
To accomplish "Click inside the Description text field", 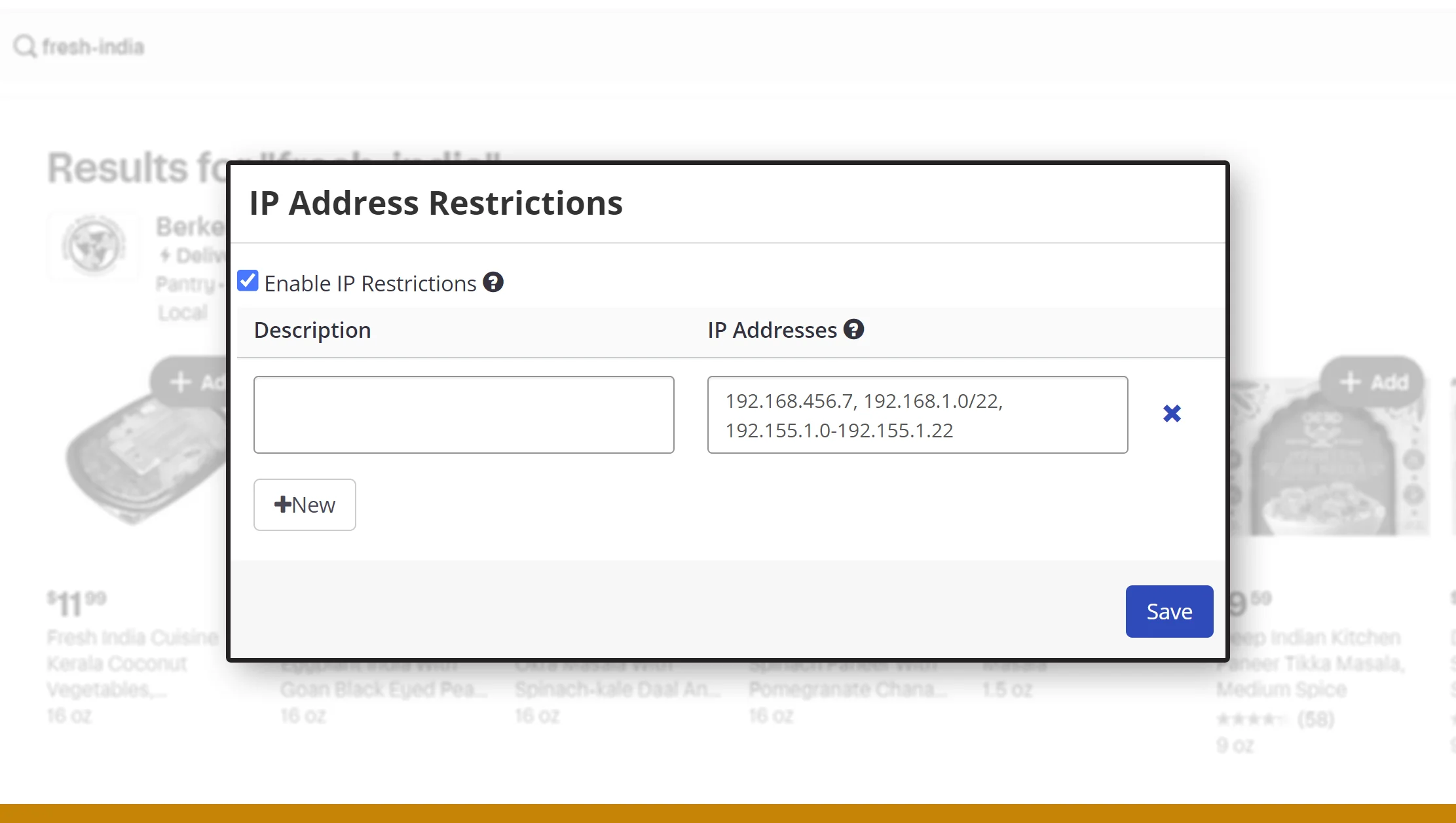I will (x=464, y=414).
